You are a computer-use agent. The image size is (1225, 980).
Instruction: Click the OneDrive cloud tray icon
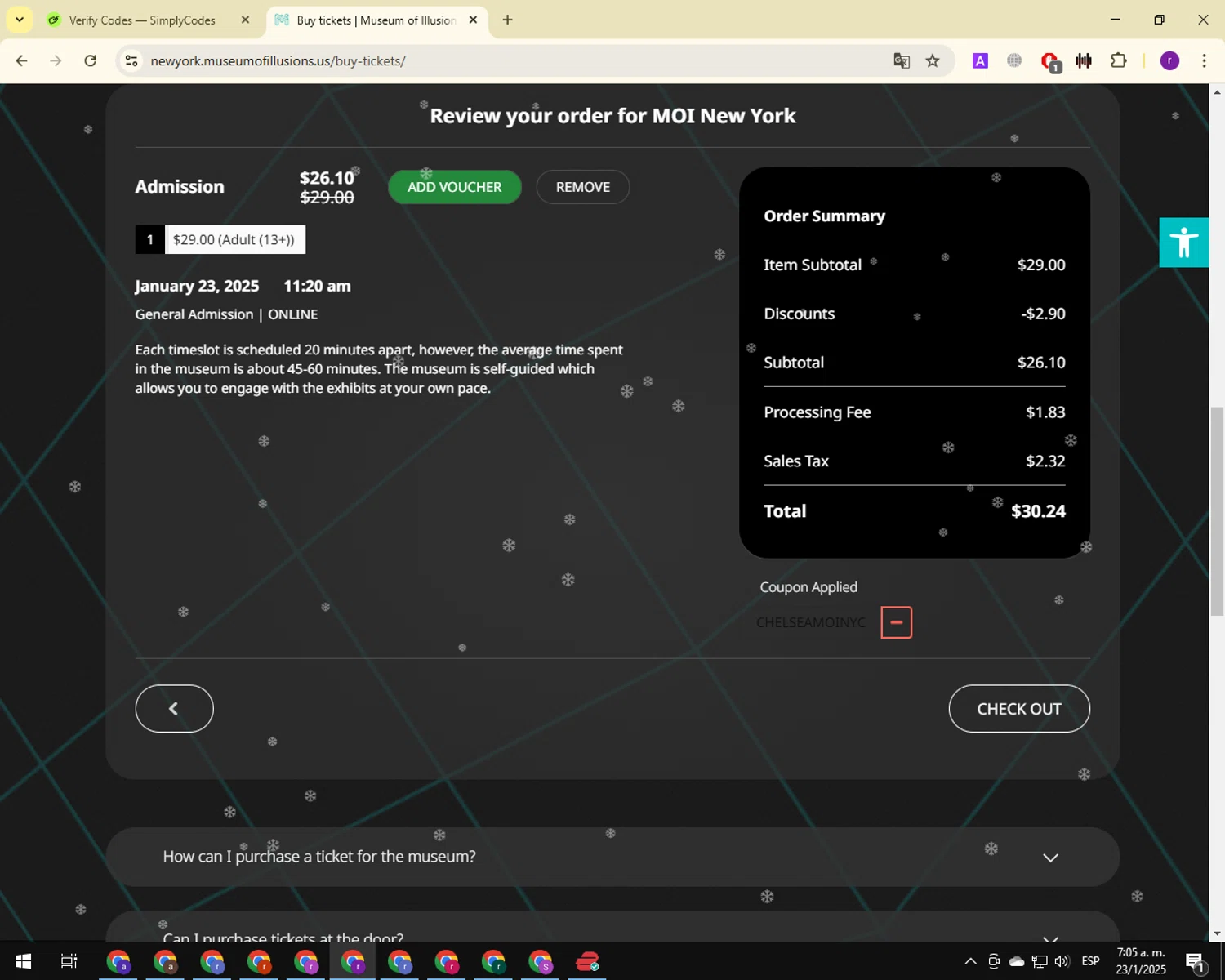[x=1017, y=961]
